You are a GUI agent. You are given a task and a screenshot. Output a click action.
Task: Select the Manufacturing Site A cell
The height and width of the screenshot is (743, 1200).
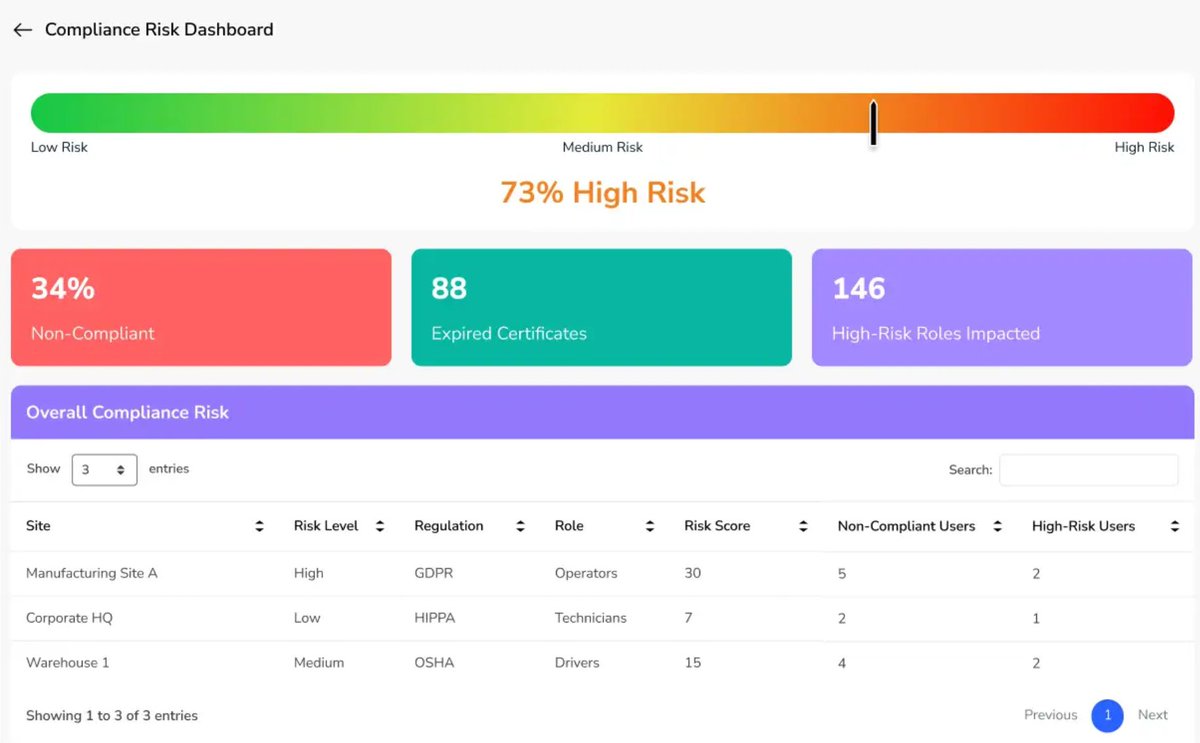(92, 574)
